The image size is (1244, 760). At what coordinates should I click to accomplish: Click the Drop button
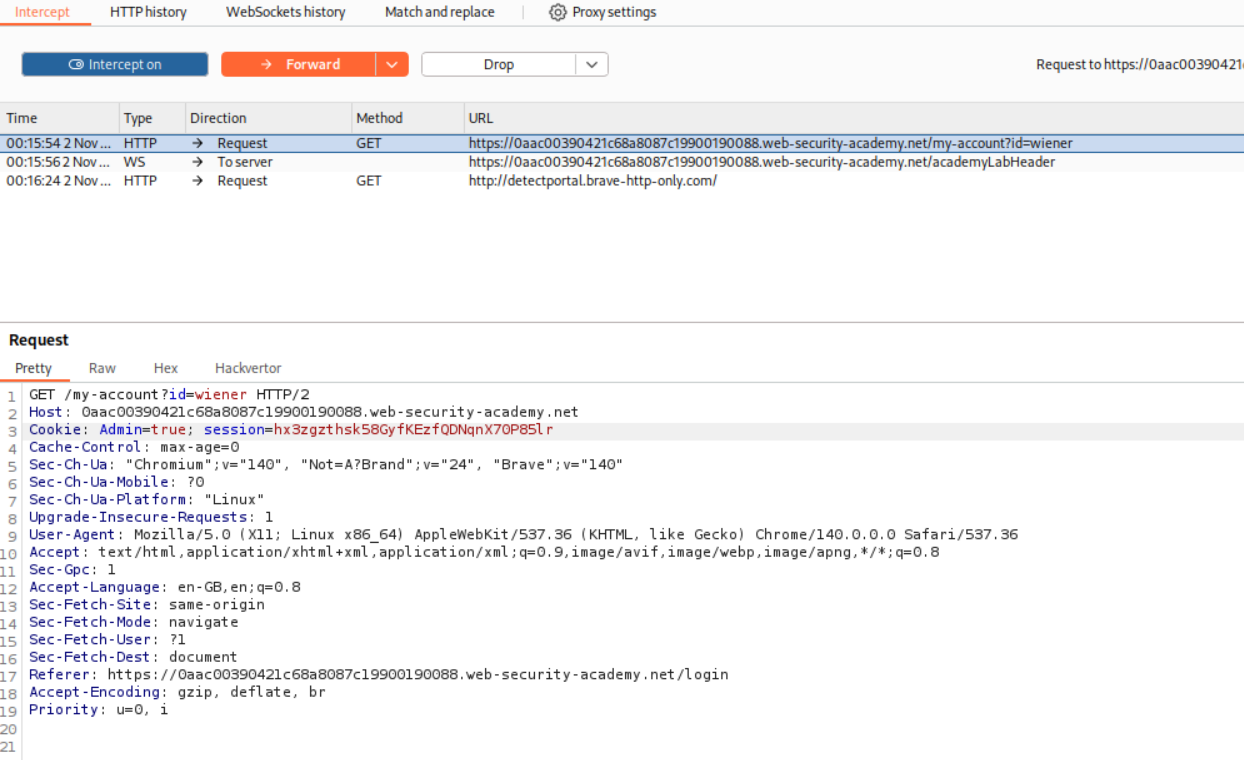498,64
